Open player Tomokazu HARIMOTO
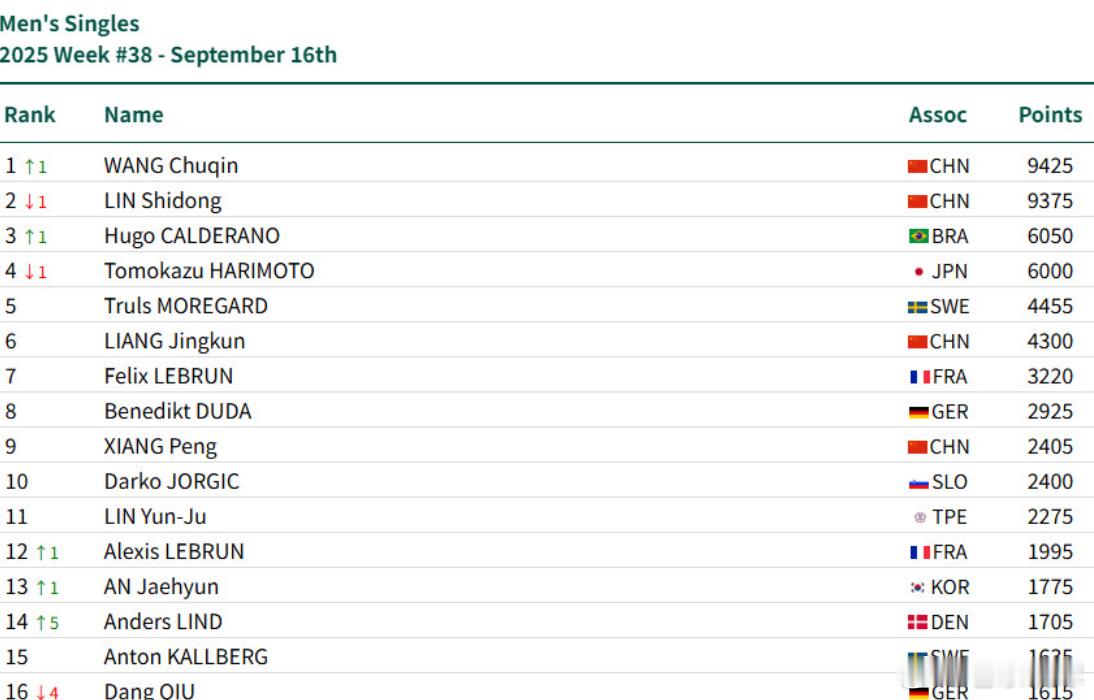This screenshot has width=1094, height=700. tap(209, 271)
